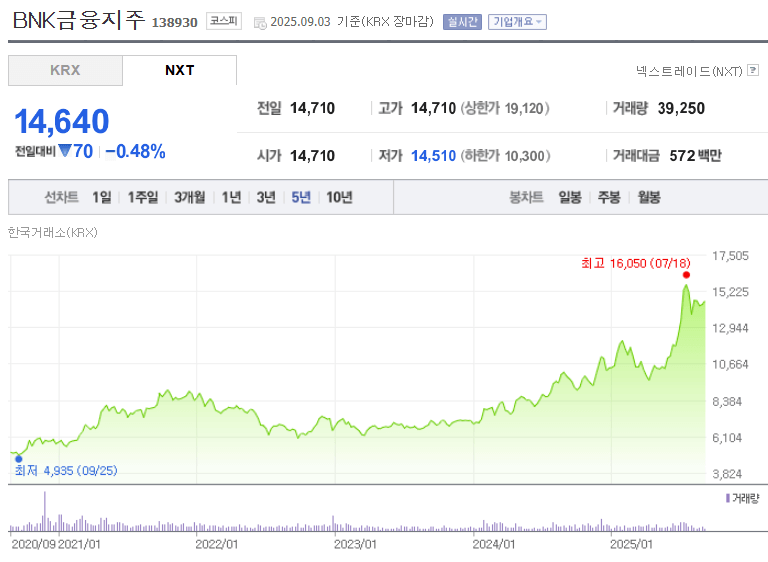Viewport: 768px width, 562px height.
Task: Click the blue 최저 4,935 low marker
Action: coord(19,459)
